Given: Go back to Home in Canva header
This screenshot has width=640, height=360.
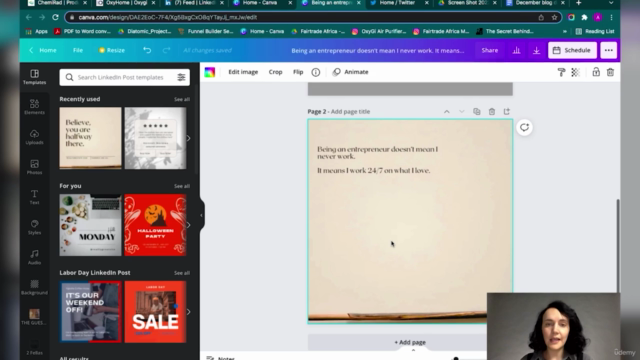Looking at the screenshot, I should pyautogui.click(x=43, y=50).
